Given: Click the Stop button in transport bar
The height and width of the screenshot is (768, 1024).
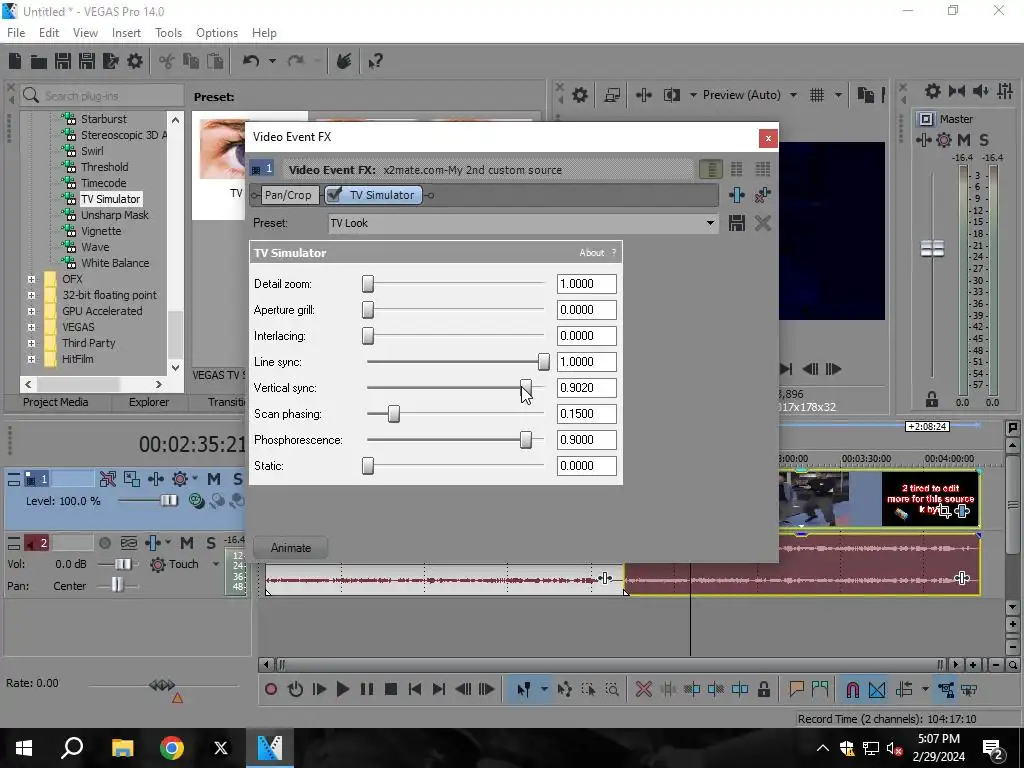Looking at the screenshot, I should click(x=391, y=689).
